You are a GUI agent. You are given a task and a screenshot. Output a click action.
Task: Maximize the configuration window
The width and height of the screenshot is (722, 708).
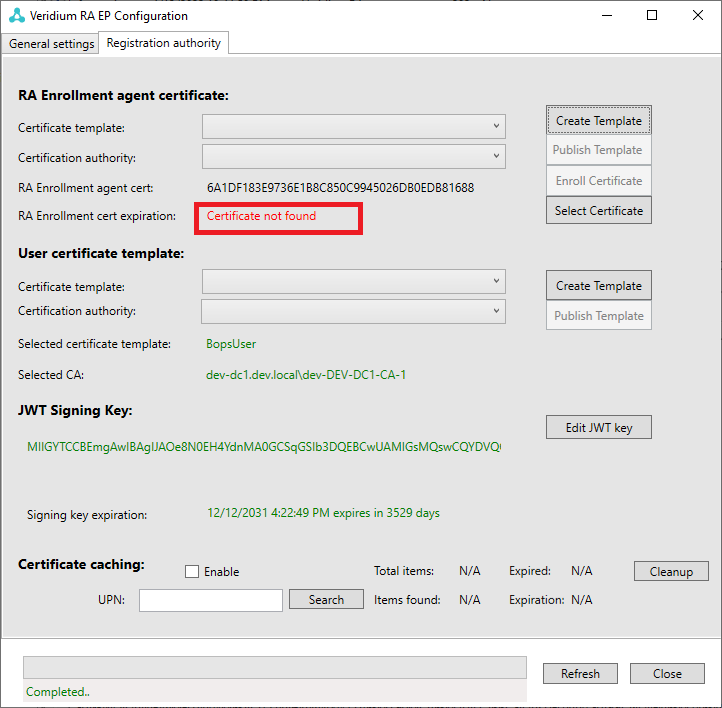(652, 16)
